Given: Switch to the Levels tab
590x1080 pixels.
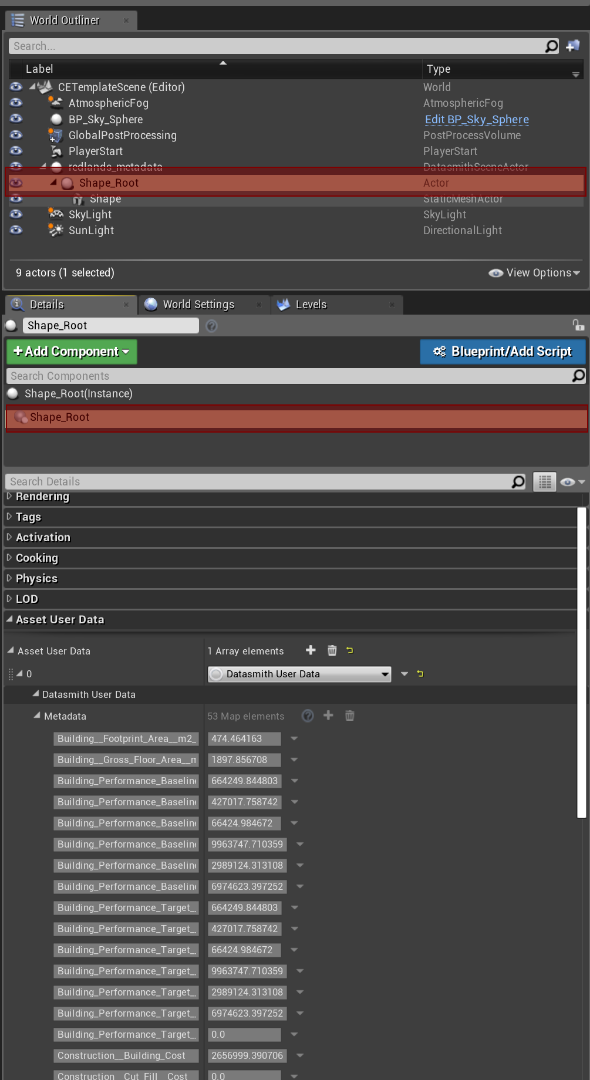Looking at the screenshot, I should click(311, 304).
